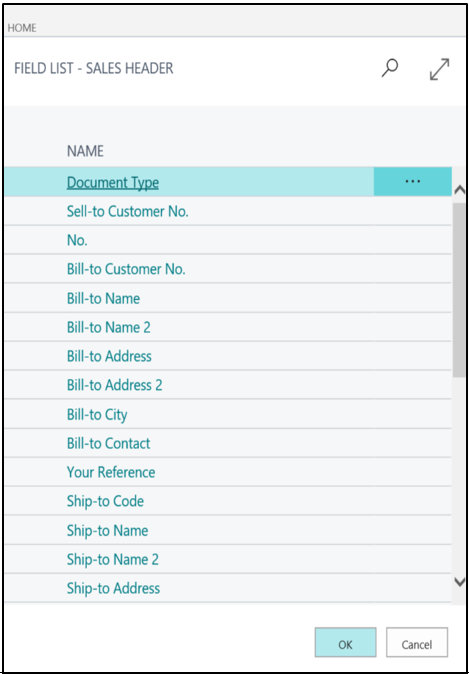The height and width of the screenshot is (674, 469).
Task: Open the search magnifier icon
Action: coord(390,68)
